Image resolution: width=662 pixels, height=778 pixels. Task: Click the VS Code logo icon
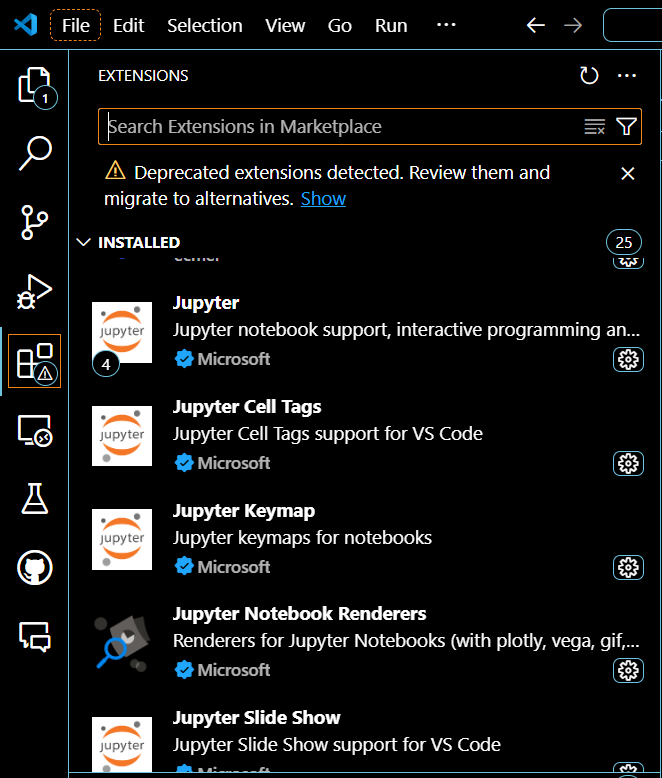pyautogui.click(x=26, y=25)
